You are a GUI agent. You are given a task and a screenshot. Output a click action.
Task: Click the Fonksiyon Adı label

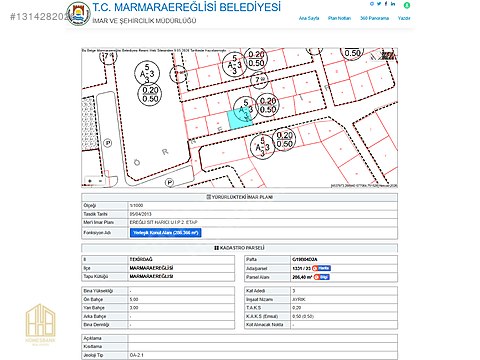point(97,233)
